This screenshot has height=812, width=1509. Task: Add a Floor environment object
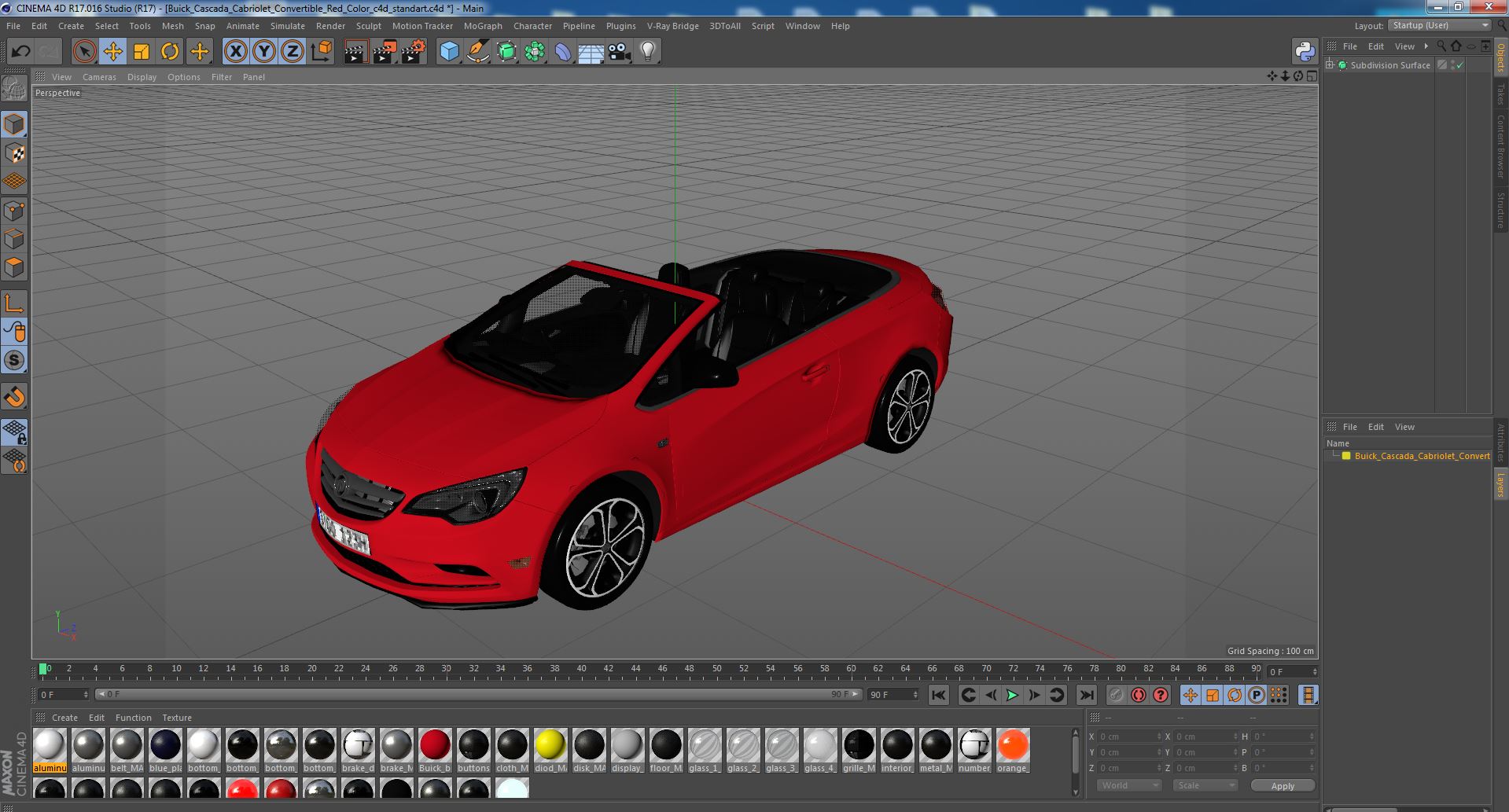pos(591,53)
